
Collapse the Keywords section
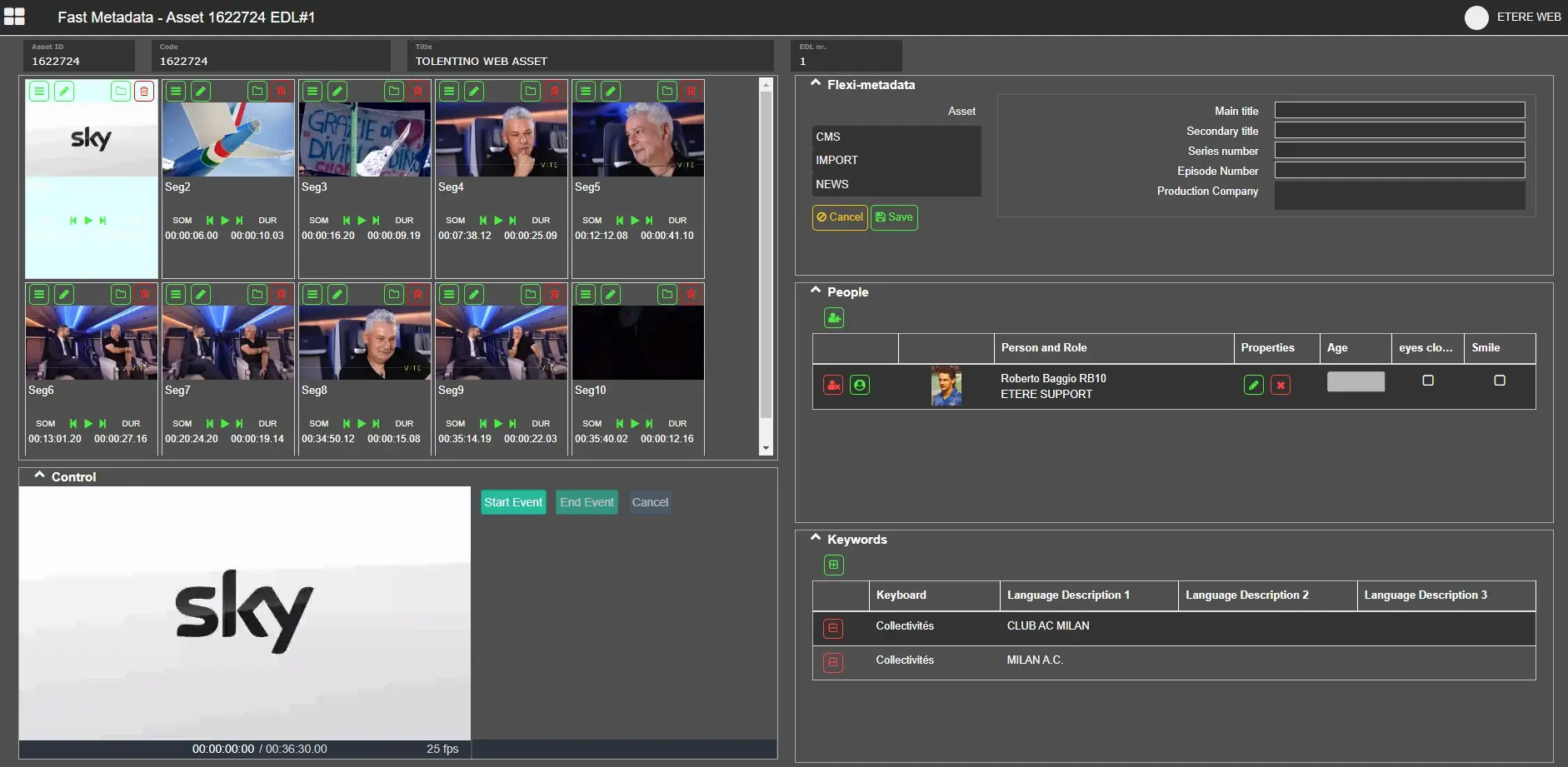[x=816, y=539]
